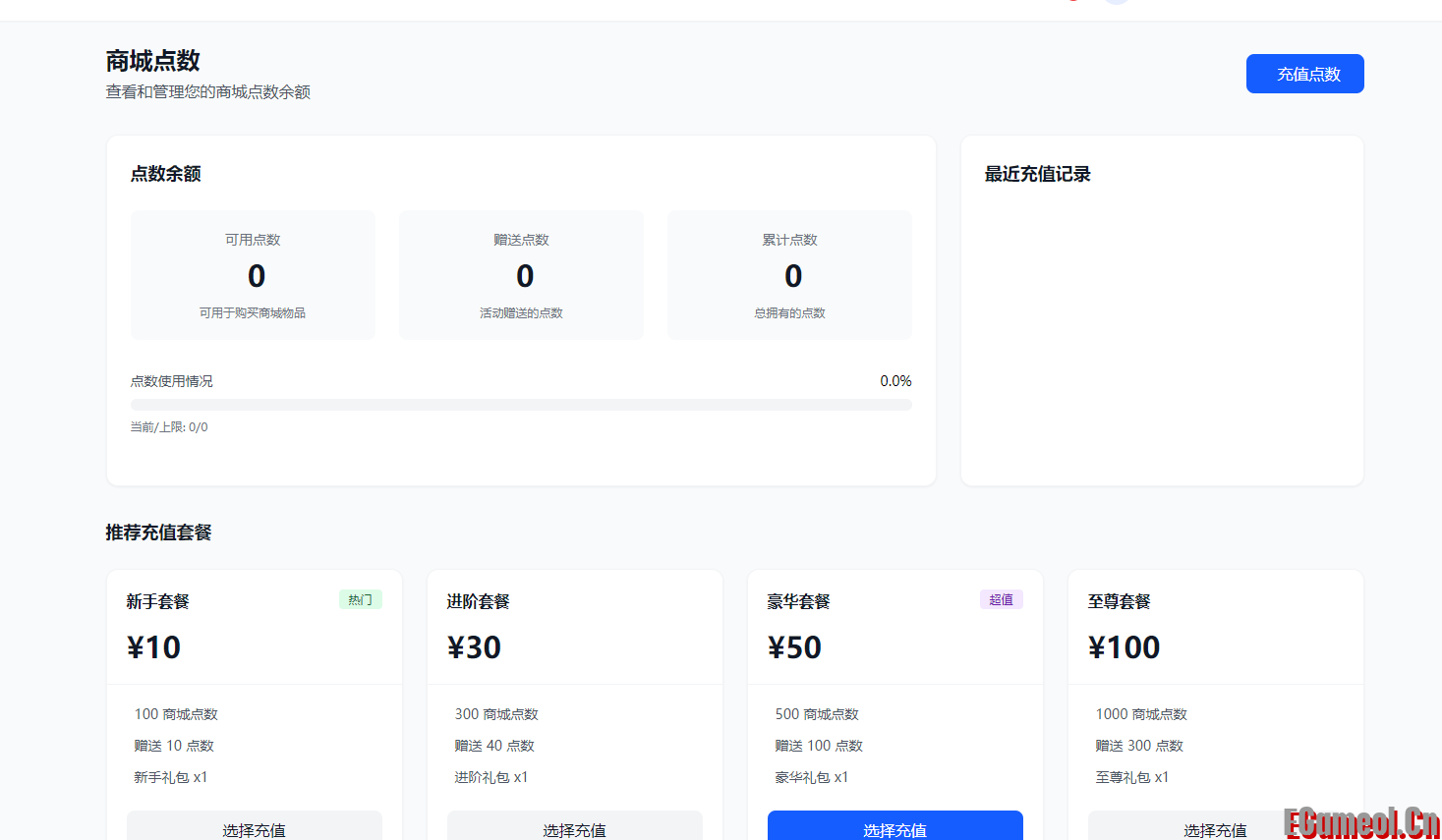
Task: Open the user avatar menu
Action: coord(1115,5)
